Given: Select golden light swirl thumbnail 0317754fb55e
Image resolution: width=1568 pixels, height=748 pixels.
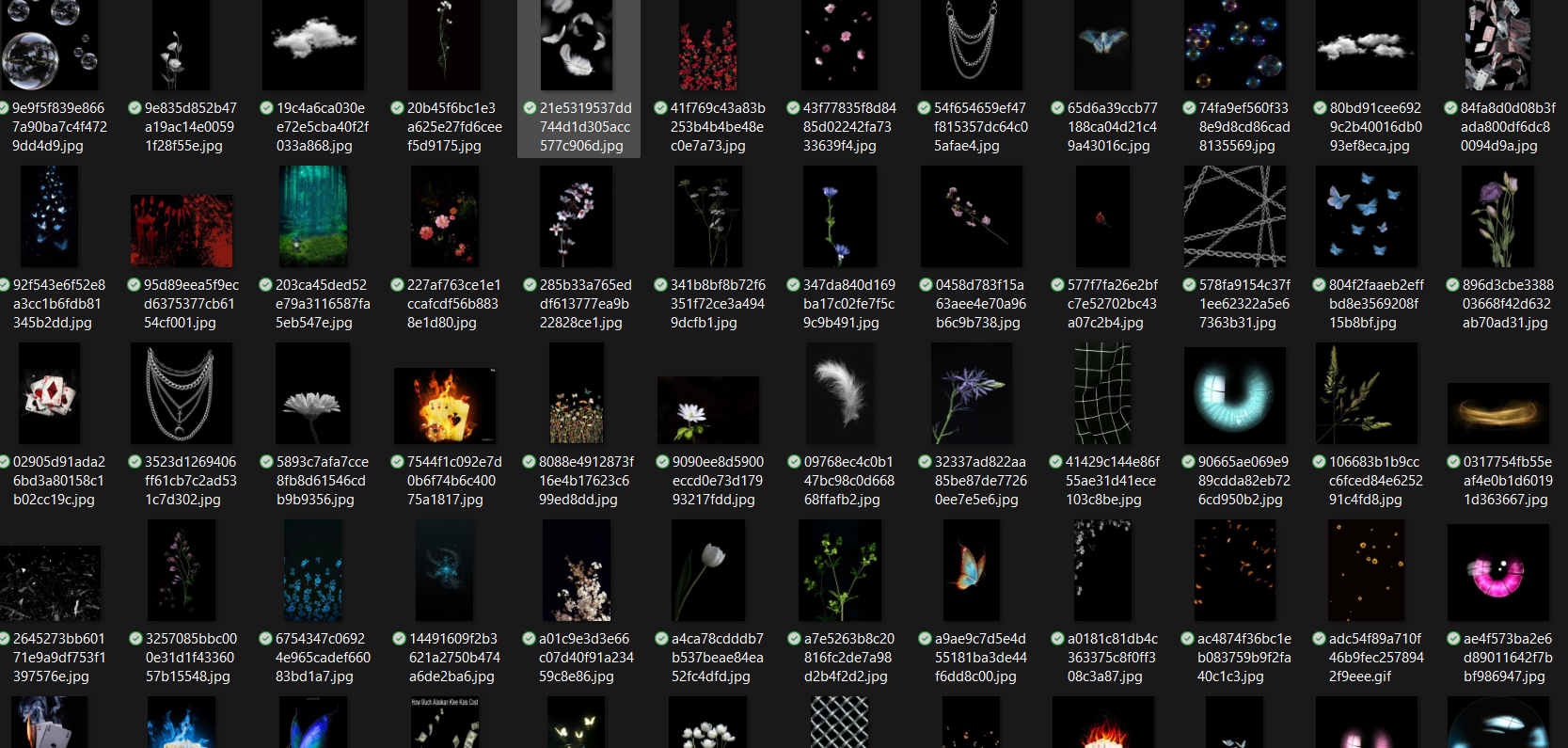Looking at the screenshot, I should (x=1498, y=413).
